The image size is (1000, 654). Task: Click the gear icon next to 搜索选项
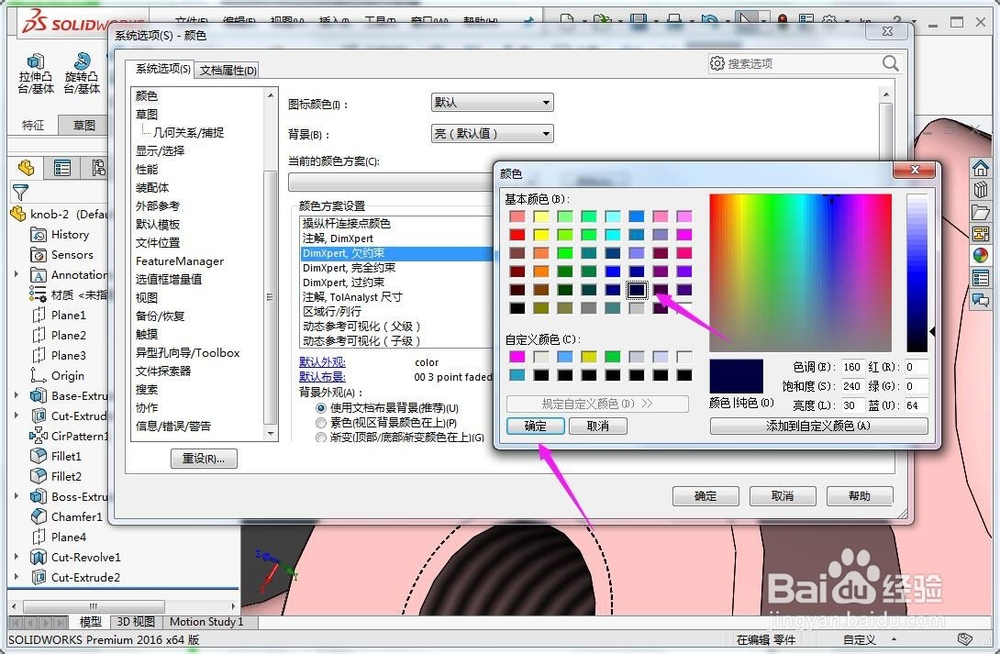[717, 62]
